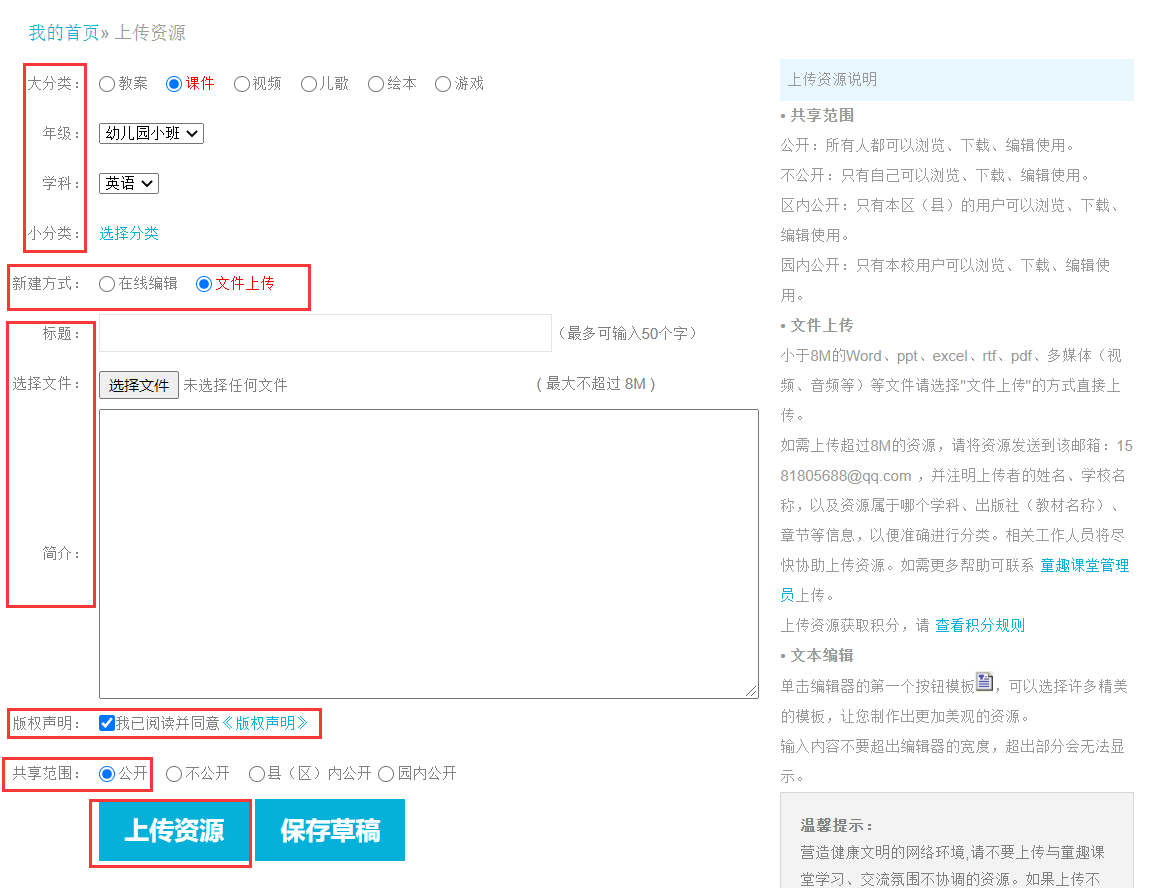Click the 选择文件 file chooser button

[139, 385]
